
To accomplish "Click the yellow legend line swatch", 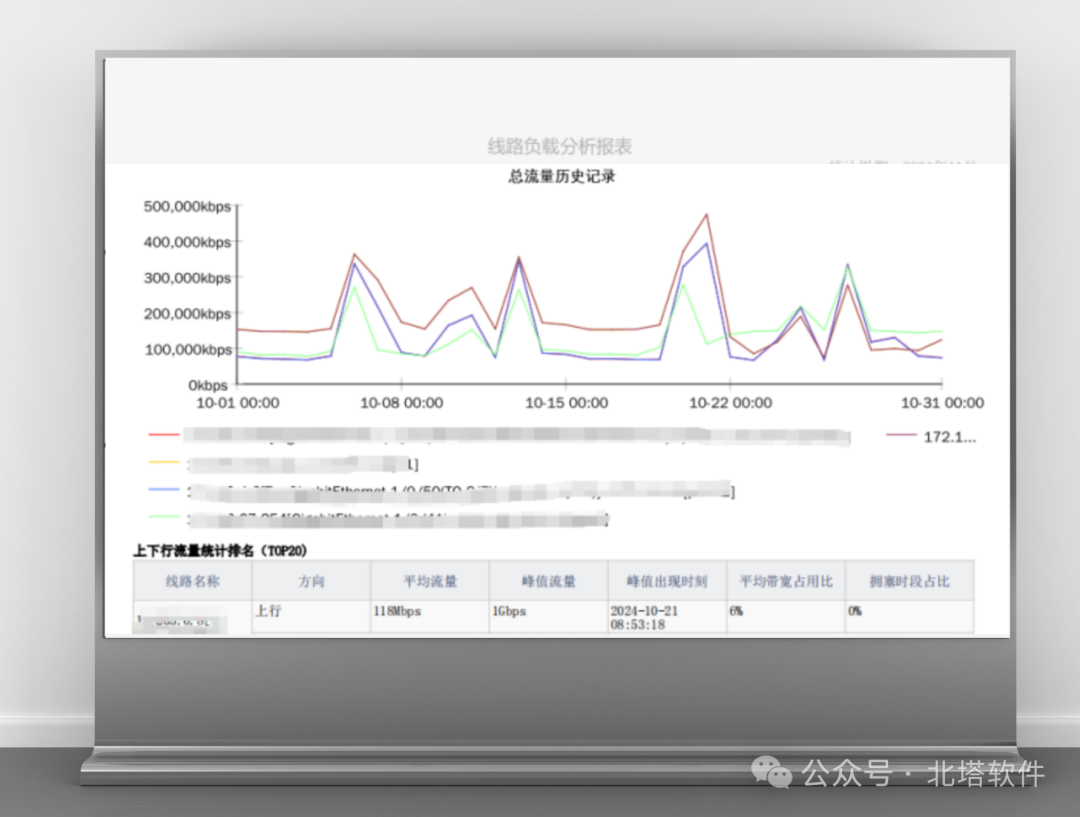I will [164, 462].
